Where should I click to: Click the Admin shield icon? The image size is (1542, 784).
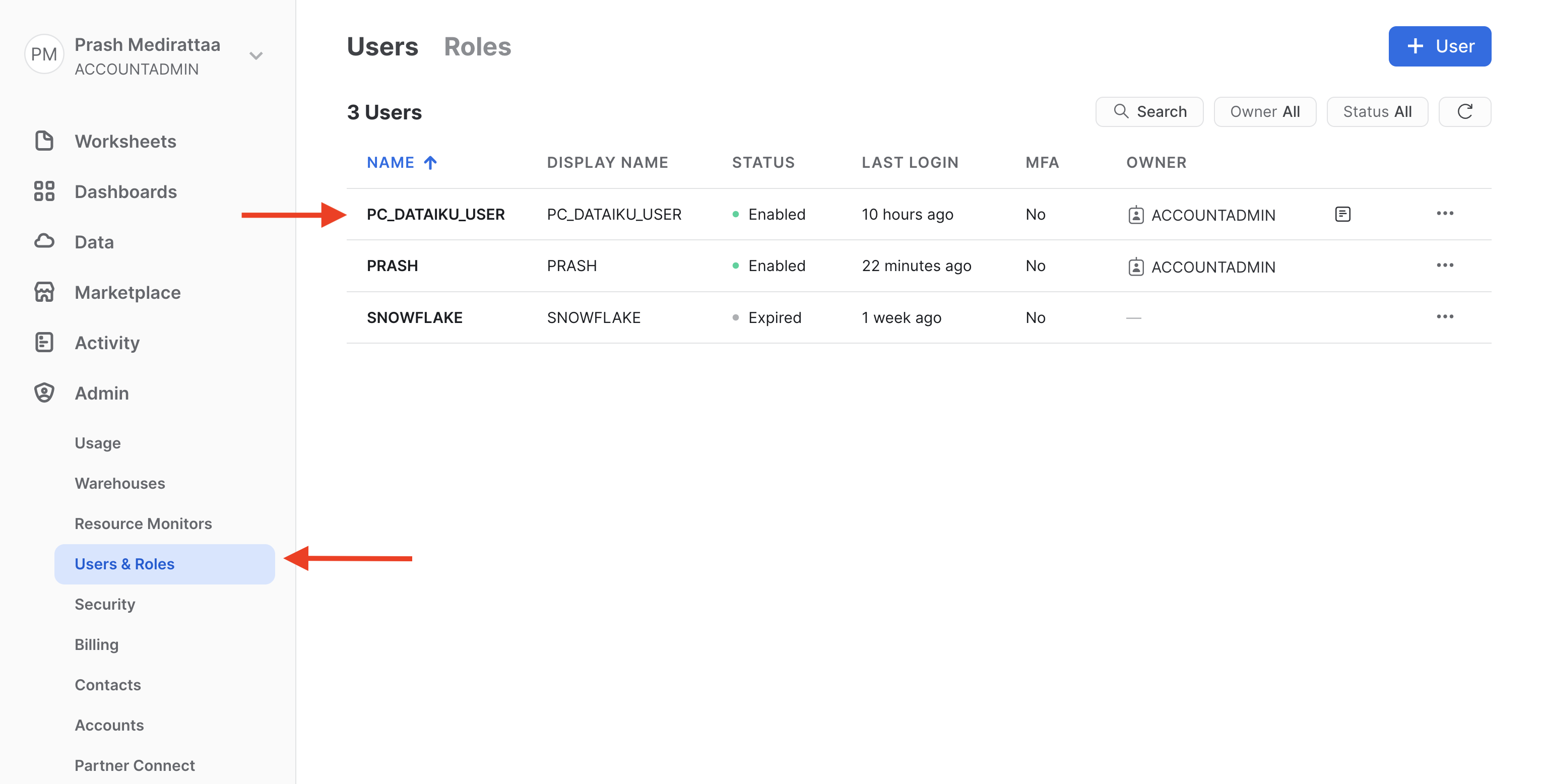pos(44,393)
